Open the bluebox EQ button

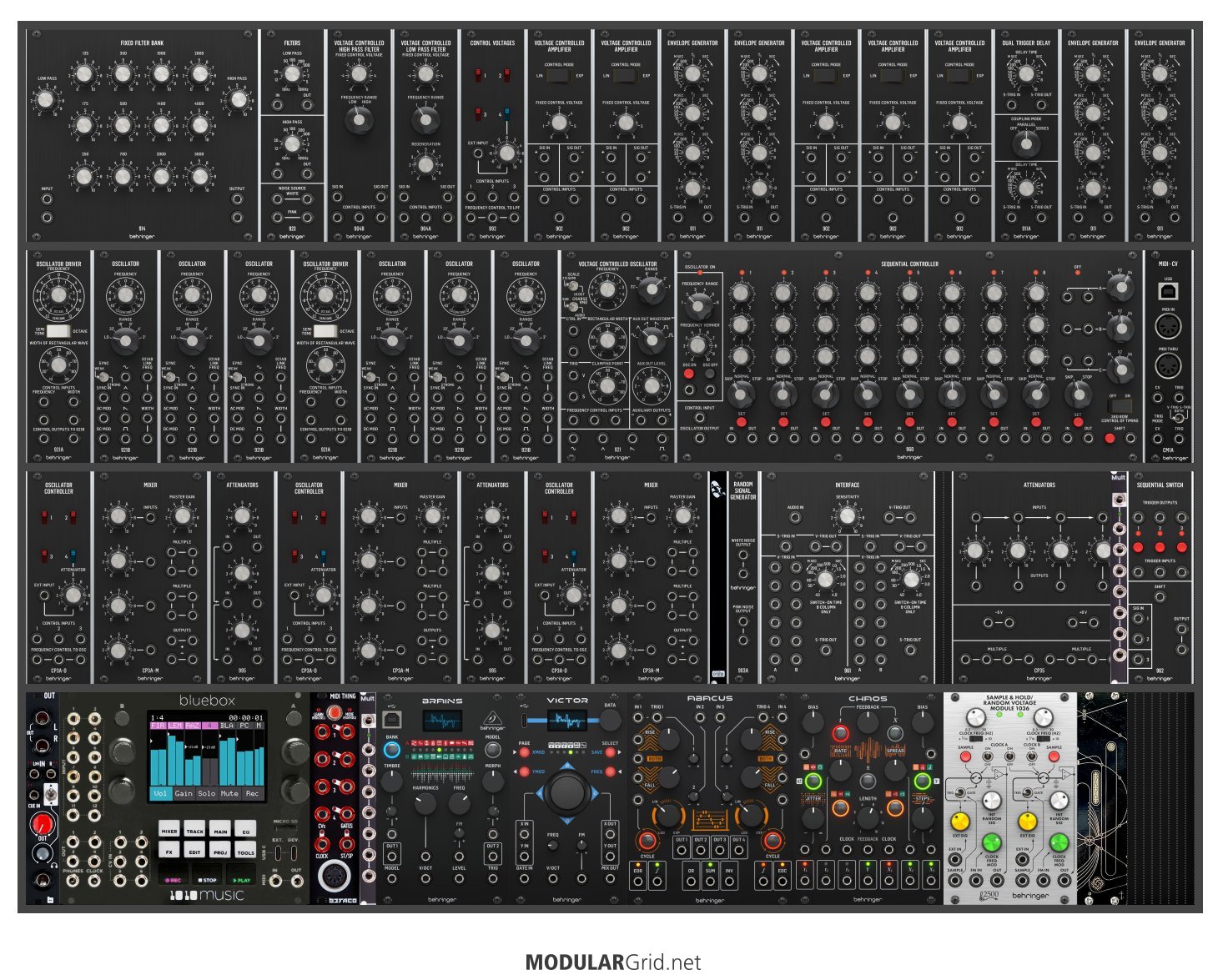246,830
